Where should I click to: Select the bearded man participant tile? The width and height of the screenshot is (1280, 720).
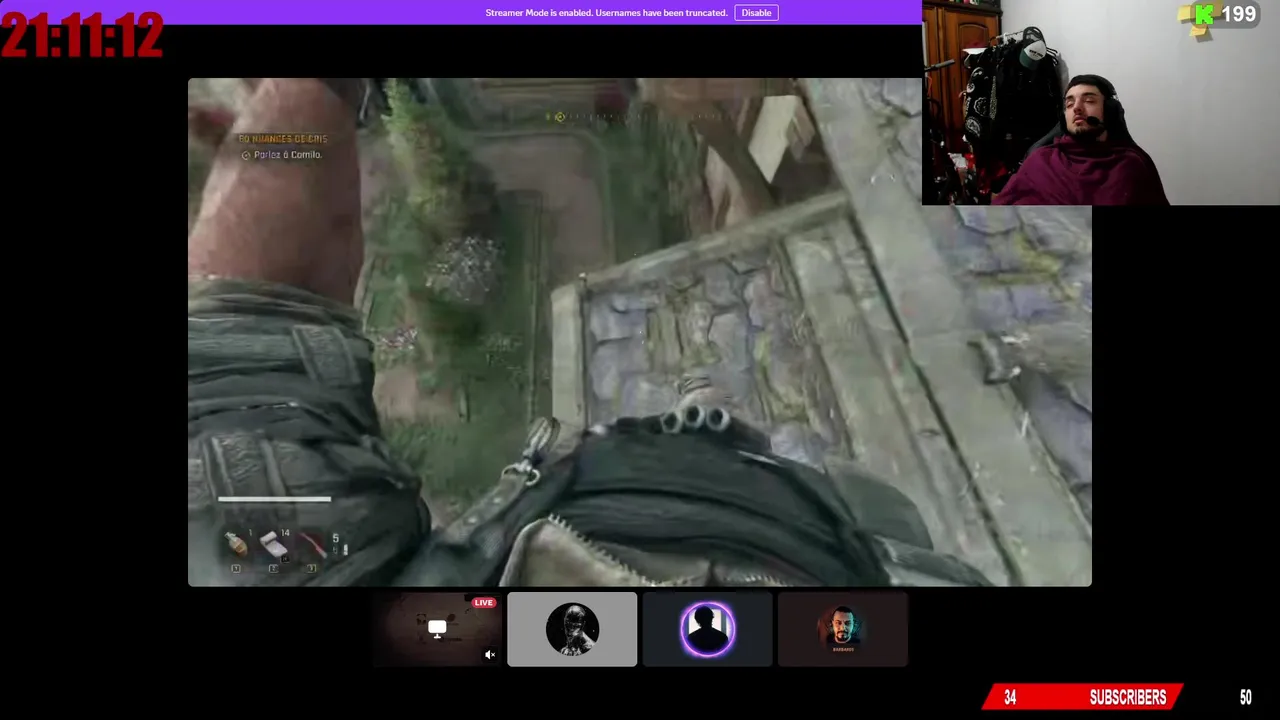843,629
